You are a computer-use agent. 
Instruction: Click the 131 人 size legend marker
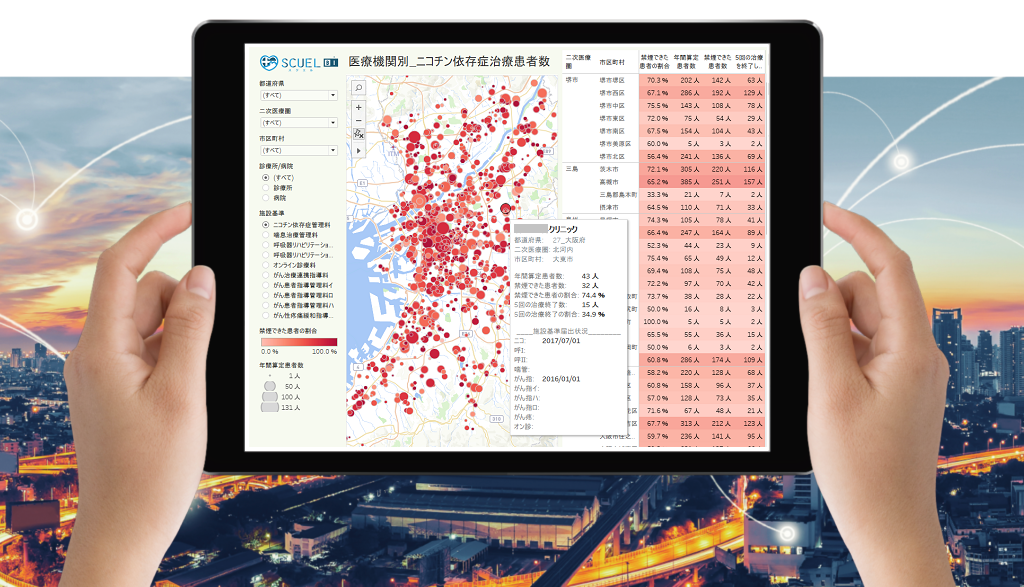click(269, 407)
